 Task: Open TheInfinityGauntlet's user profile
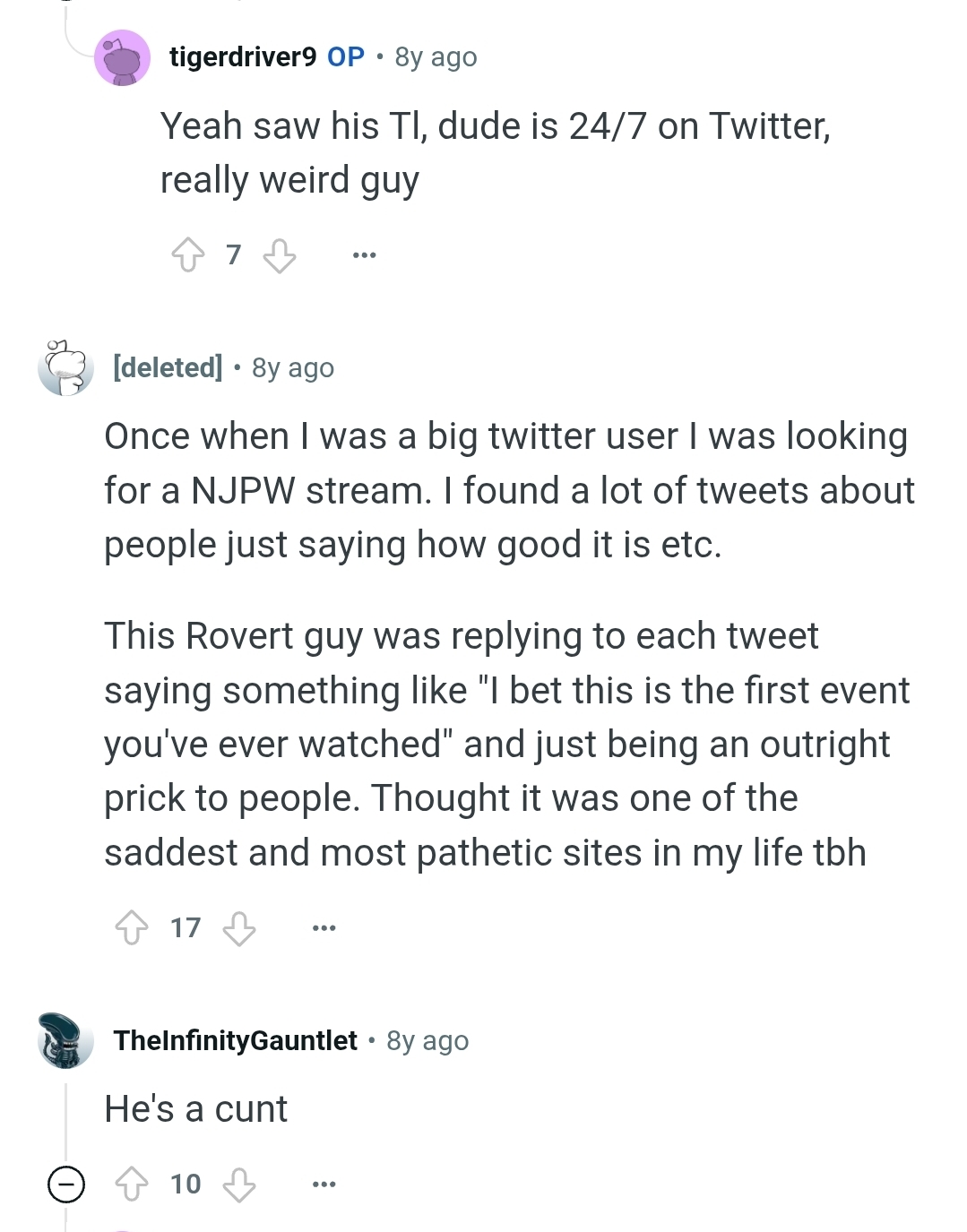click(236, 1040)
